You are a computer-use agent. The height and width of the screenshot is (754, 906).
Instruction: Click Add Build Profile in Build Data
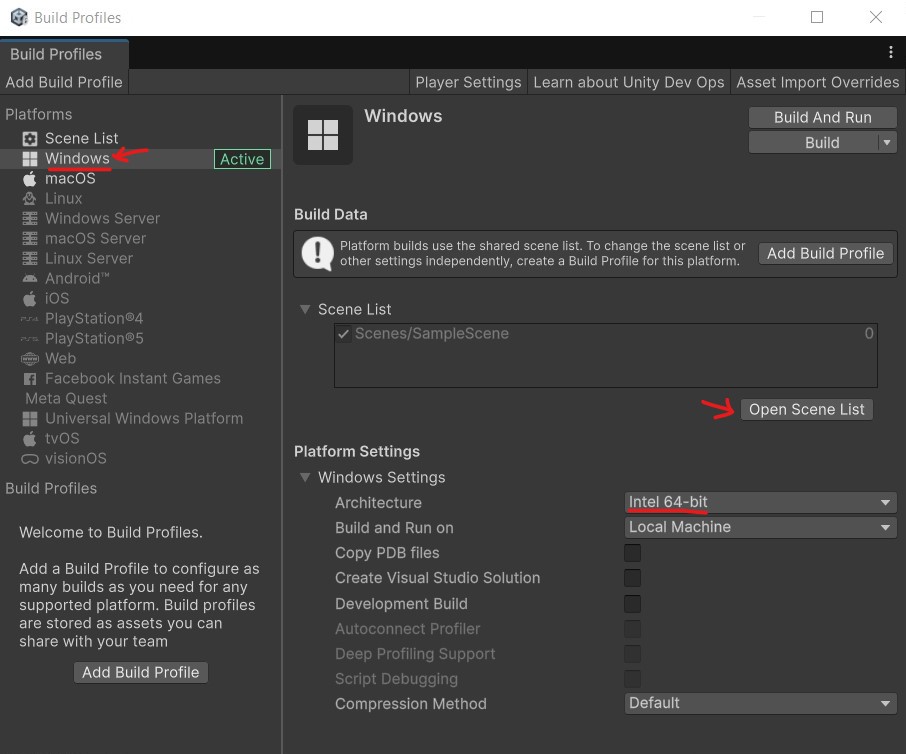tap(826, 254)
